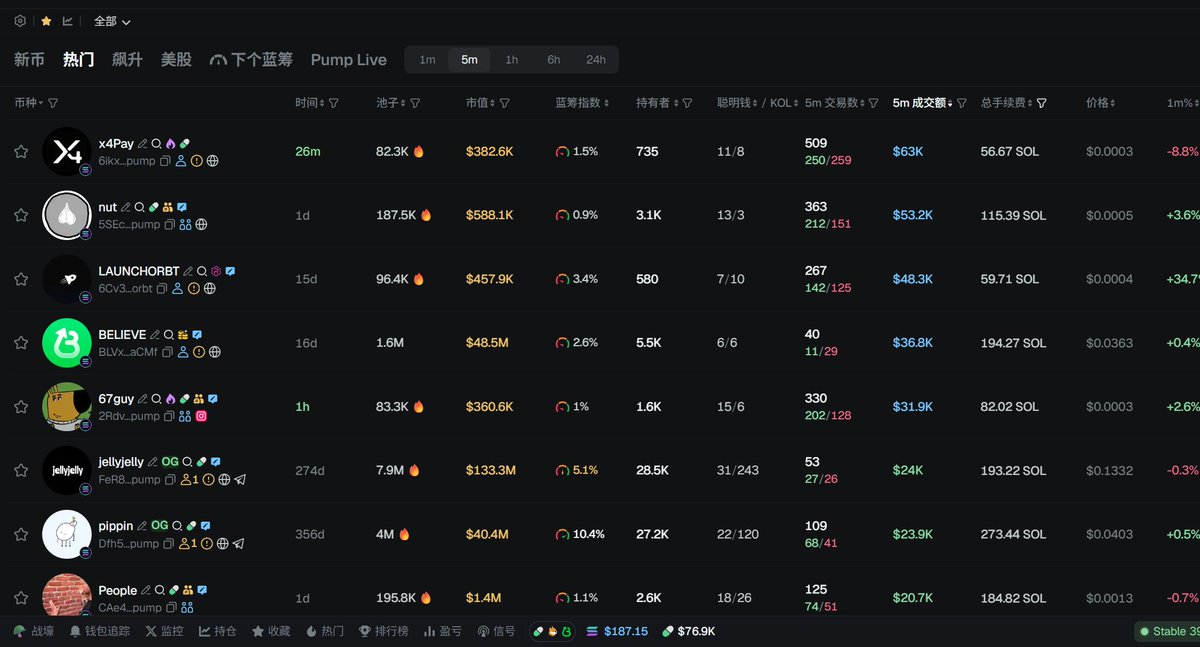Click the pink cube icon next to LAUNCHORBT

(x=216, y=271)
